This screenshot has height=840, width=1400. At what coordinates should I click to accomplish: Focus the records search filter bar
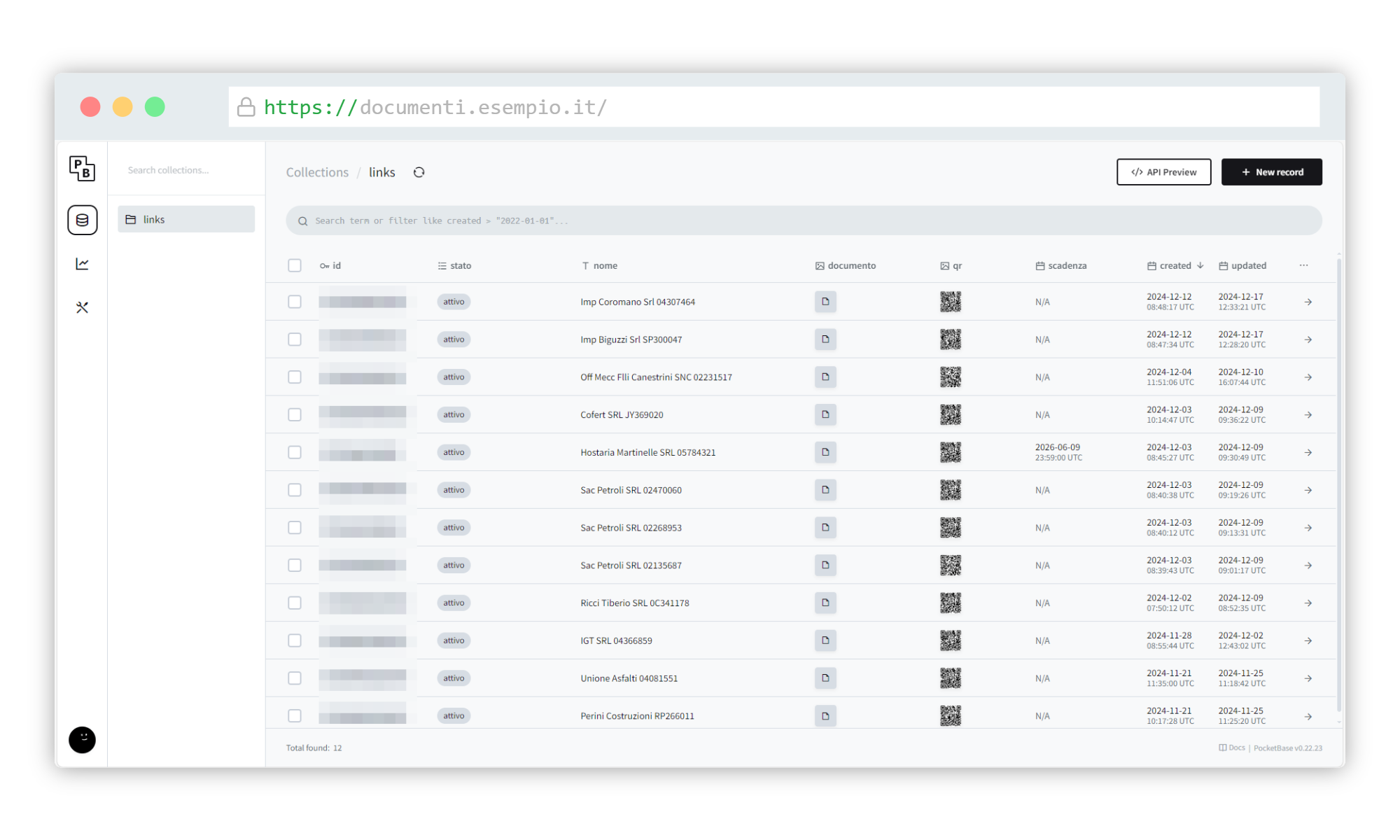pyautogui.click(x=804, y=220)
